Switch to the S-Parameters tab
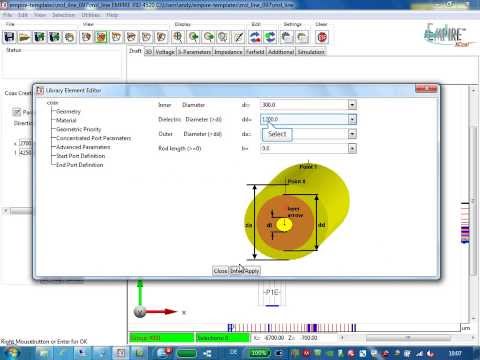480x360 pixels. pos(194,52)
